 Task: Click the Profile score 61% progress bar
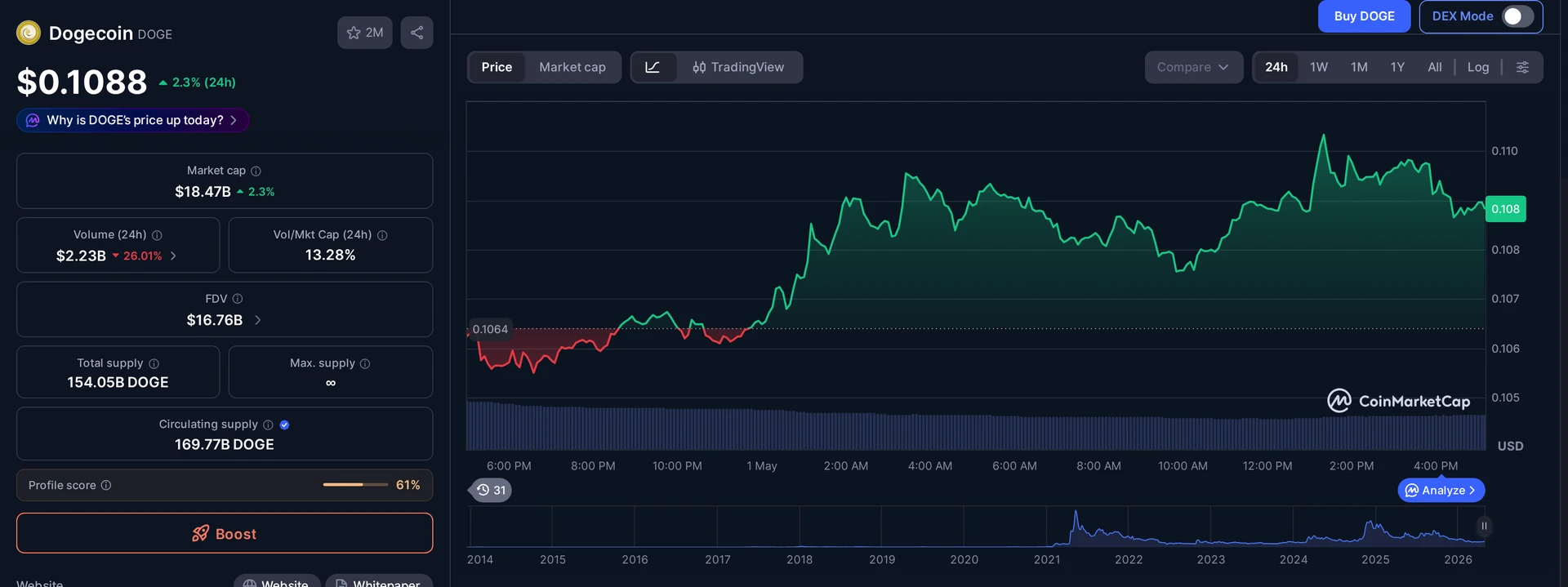click(355, 485)
